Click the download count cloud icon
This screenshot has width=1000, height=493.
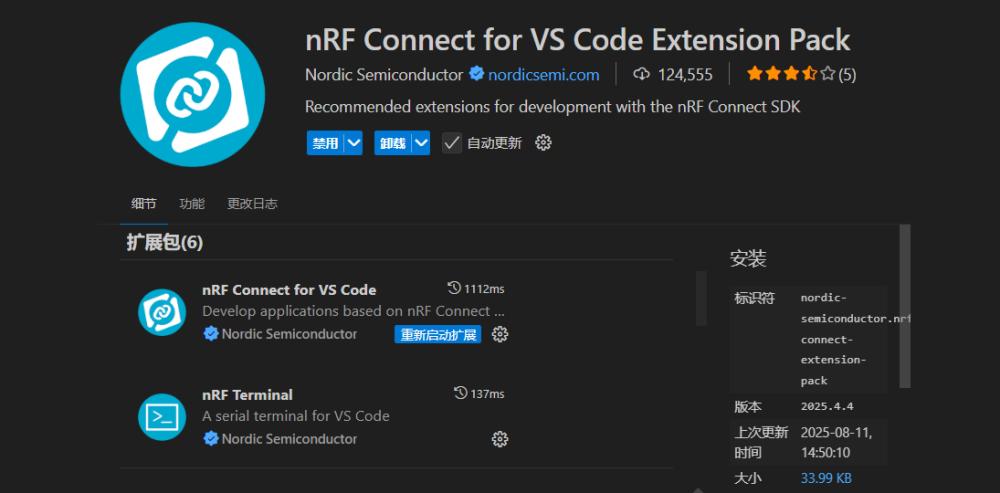[x=641, y=74]
